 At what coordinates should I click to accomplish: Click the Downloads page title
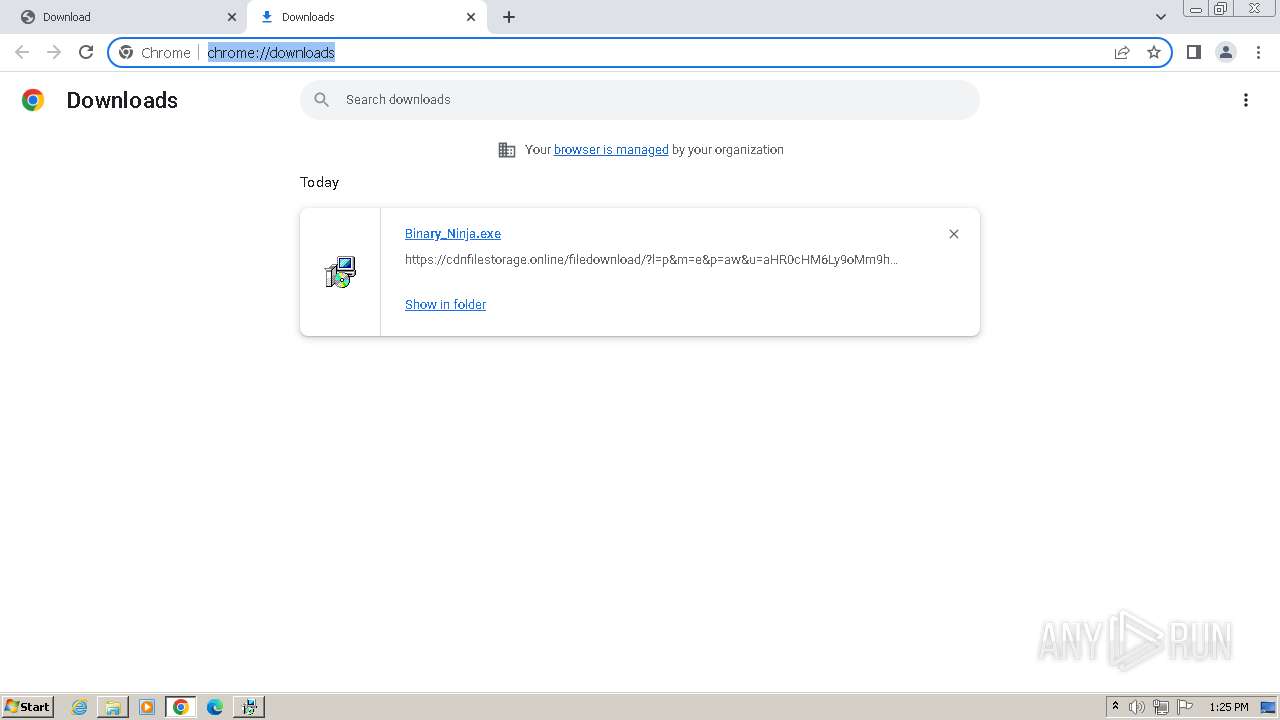(x=122, y=100)
